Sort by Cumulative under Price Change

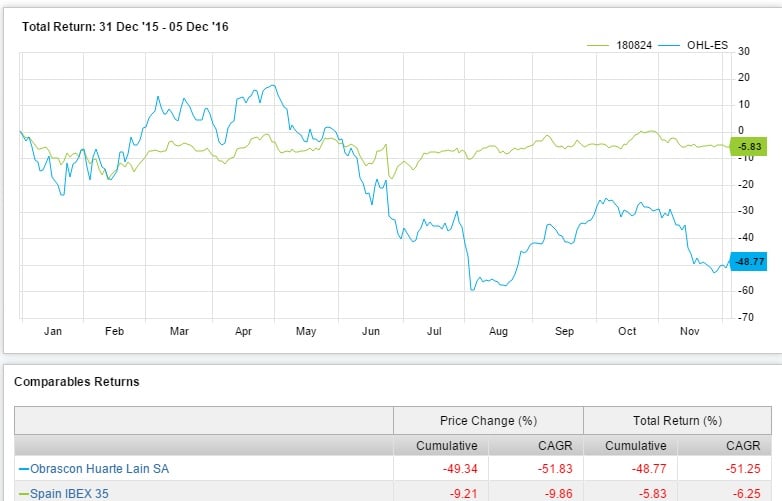pyautogui.click(x=447, y=445)
